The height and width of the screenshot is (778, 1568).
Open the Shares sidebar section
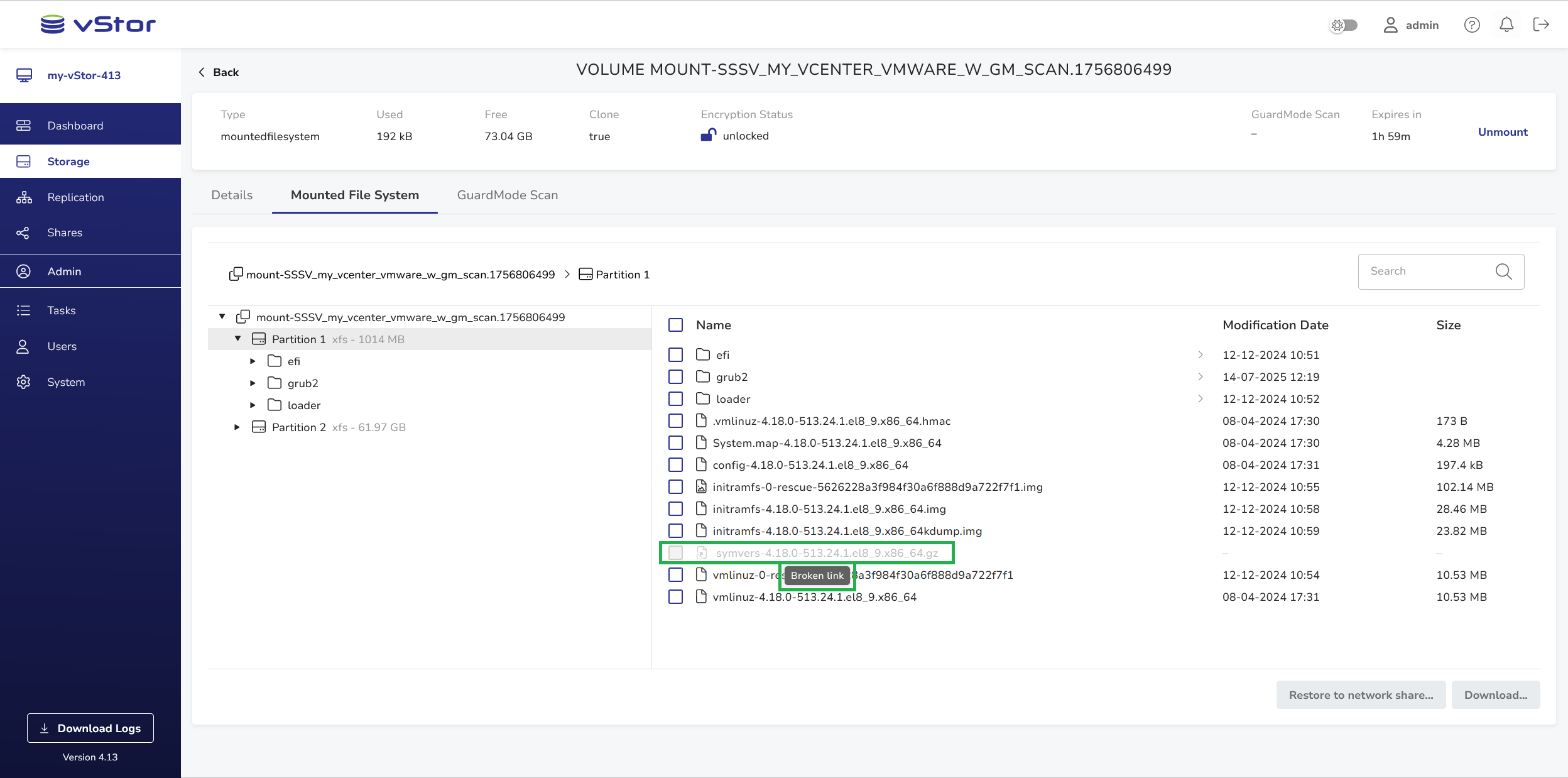65,233
